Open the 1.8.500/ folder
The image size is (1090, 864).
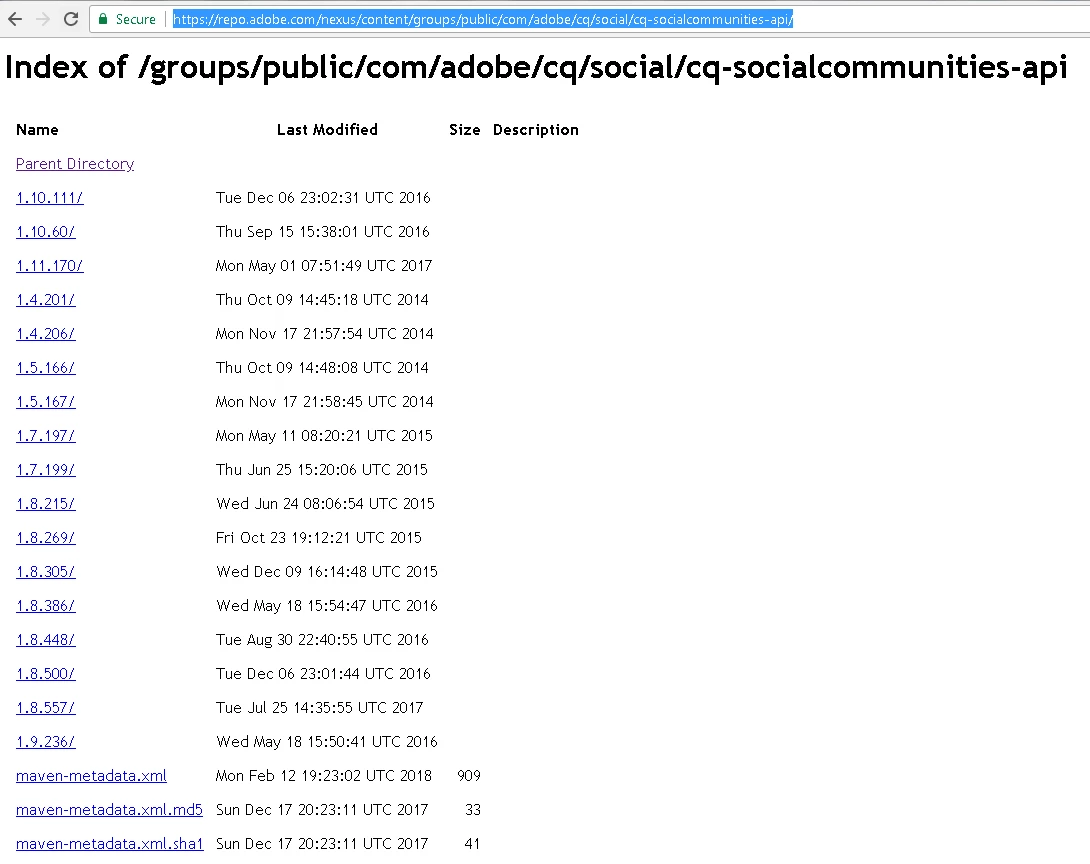click(46, 675)
